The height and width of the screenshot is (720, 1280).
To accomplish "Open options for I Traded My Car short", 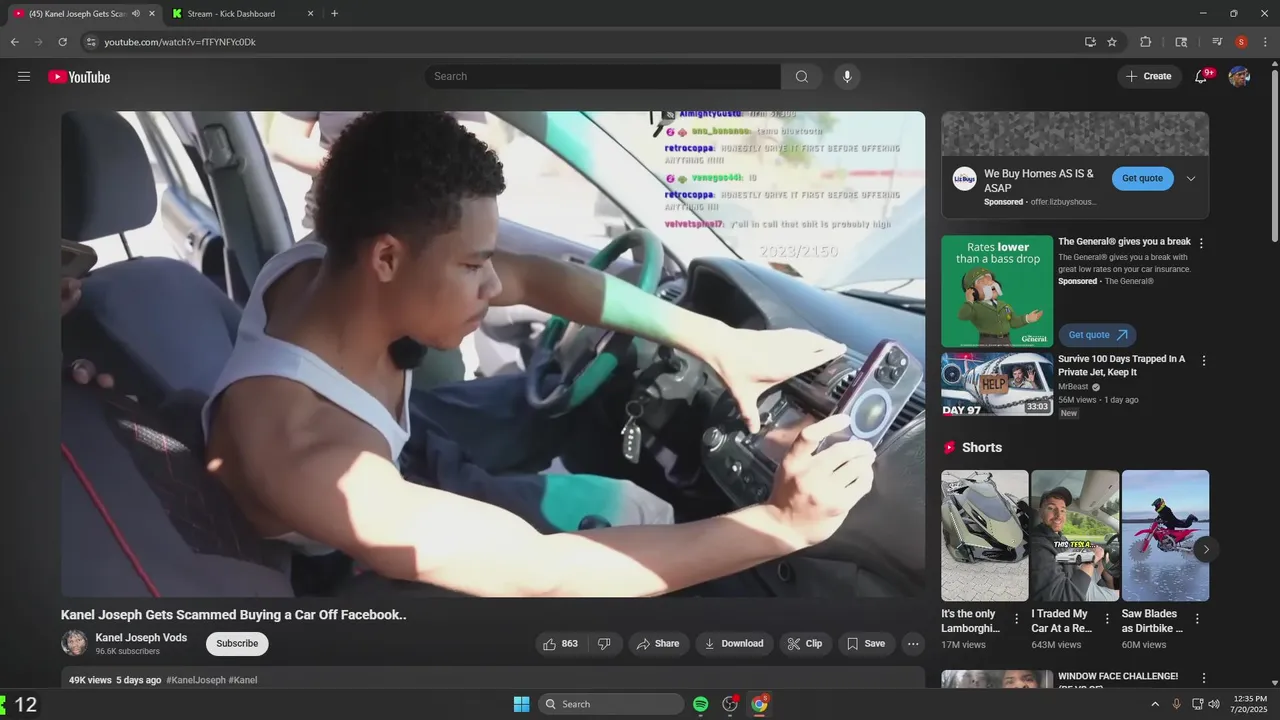I will [1106, 619].
